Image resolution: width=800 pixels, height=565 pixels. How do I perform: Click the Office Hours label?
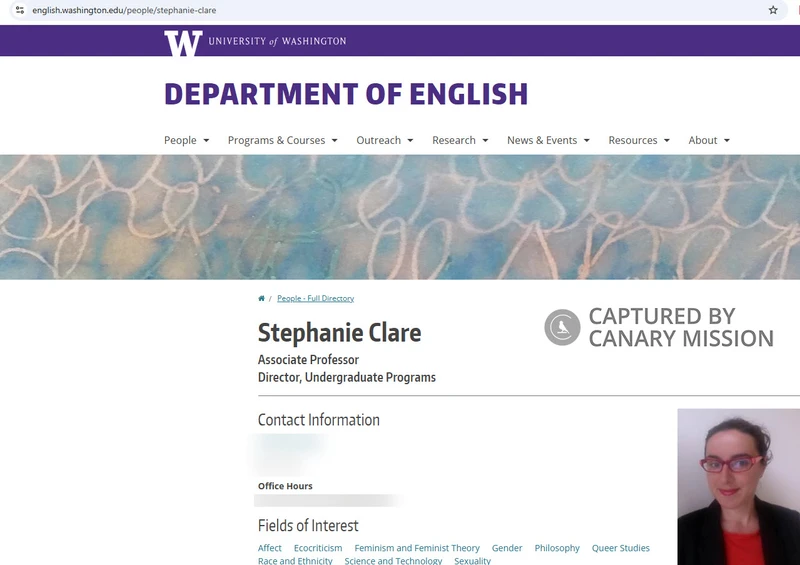point(285,486)
